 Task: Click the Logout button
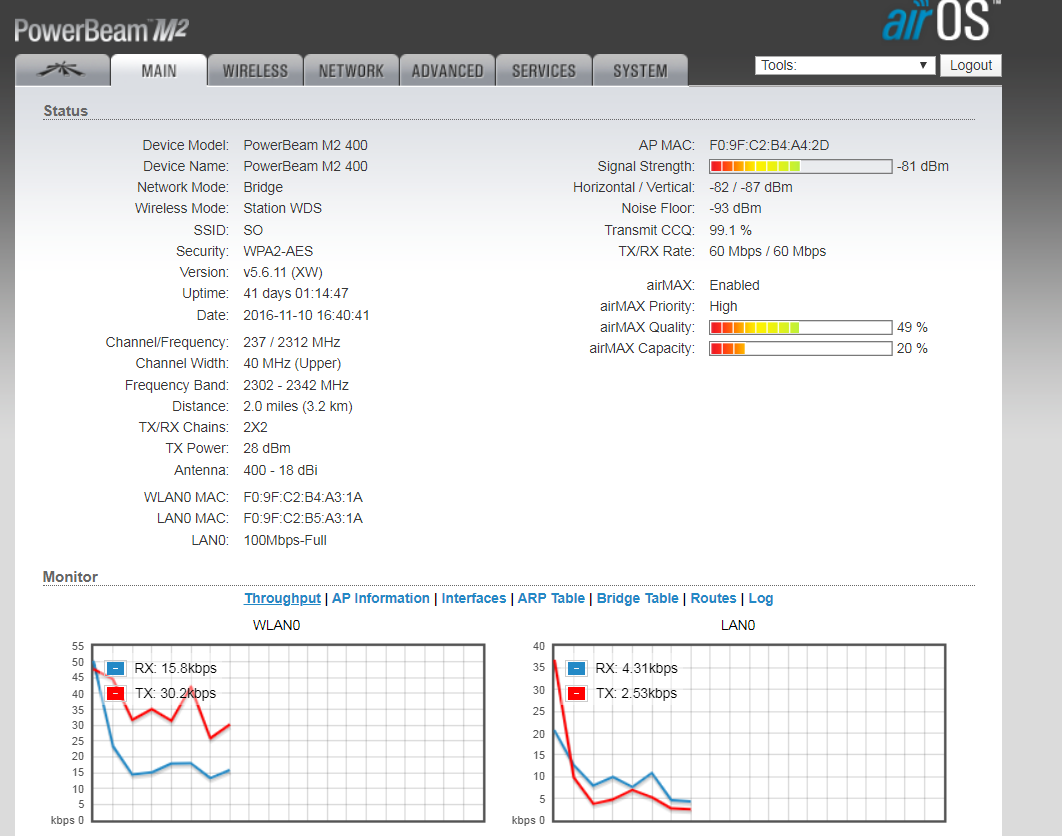tap(971, 66)
